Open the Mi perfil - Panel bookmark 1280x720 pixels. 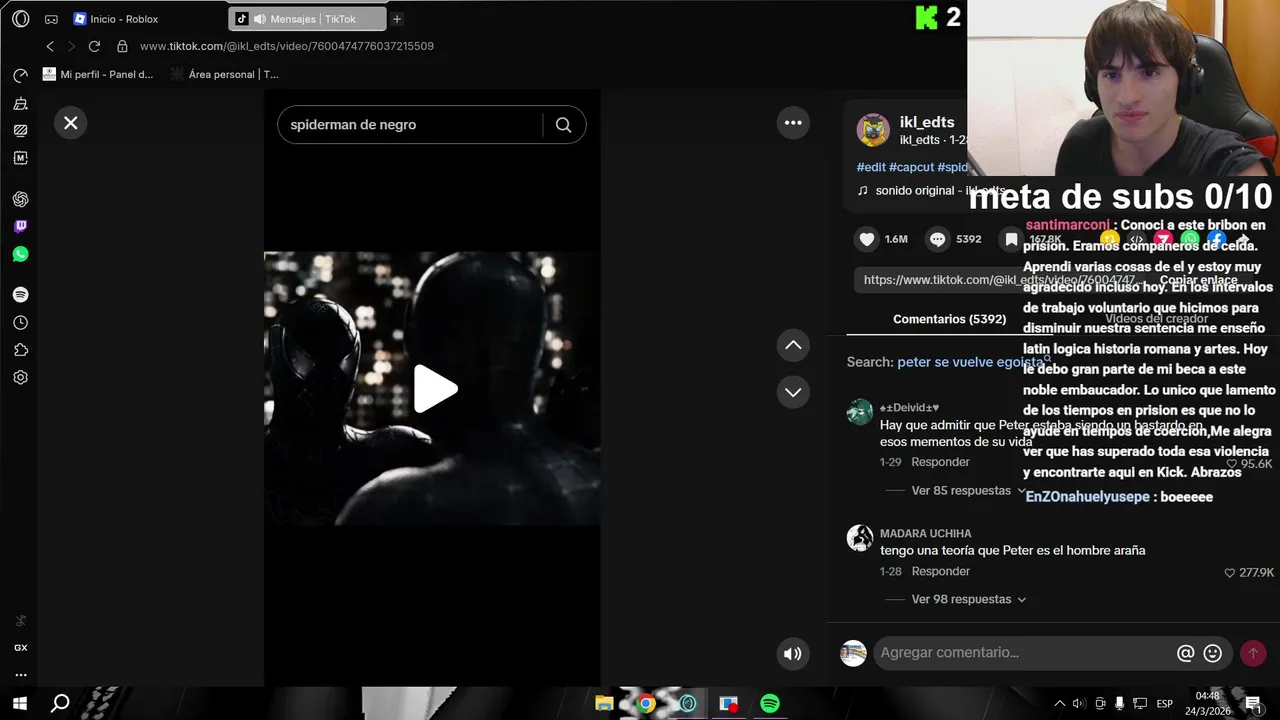[98, 74]
